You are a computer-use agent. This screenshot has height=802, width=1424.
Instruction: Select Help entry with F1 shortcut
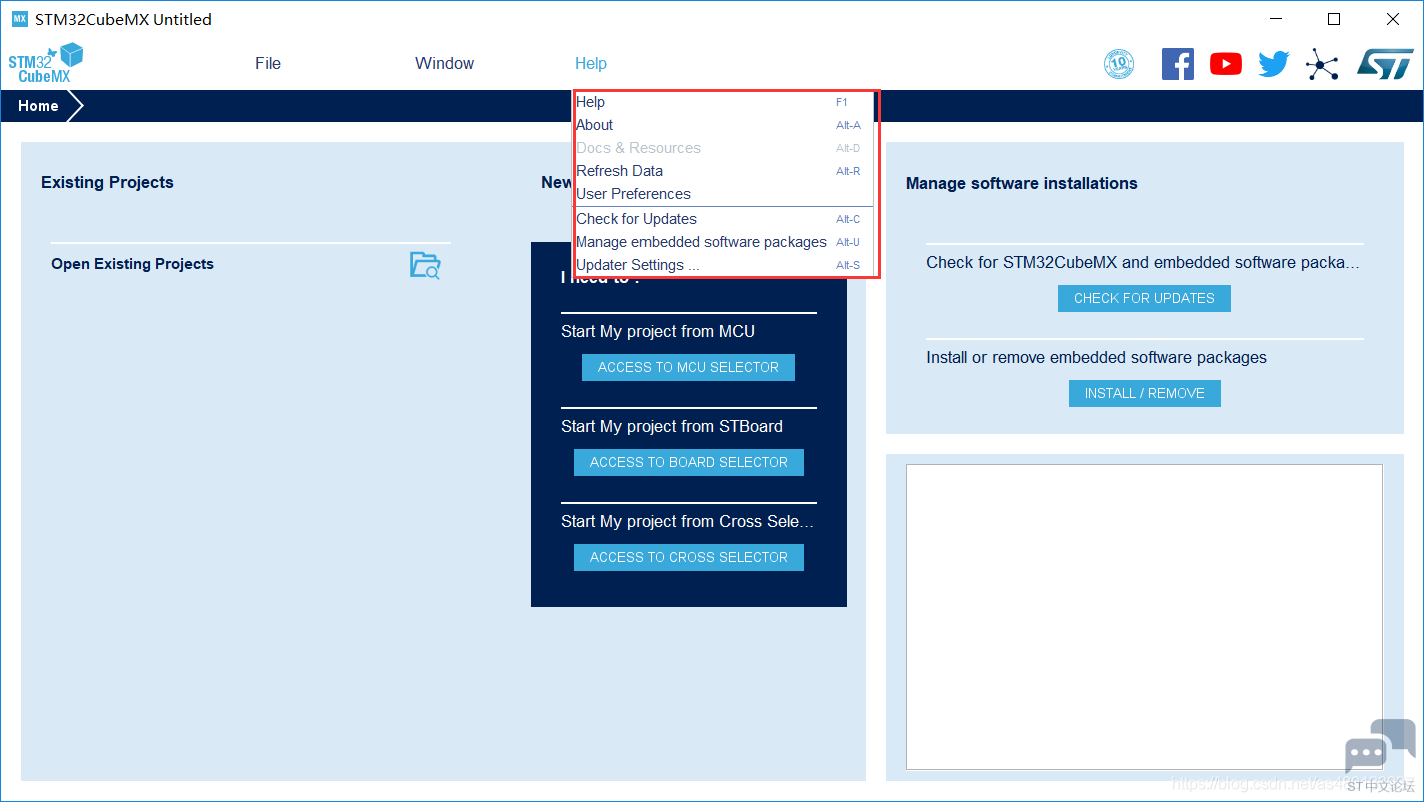click(x=725, y=102)
